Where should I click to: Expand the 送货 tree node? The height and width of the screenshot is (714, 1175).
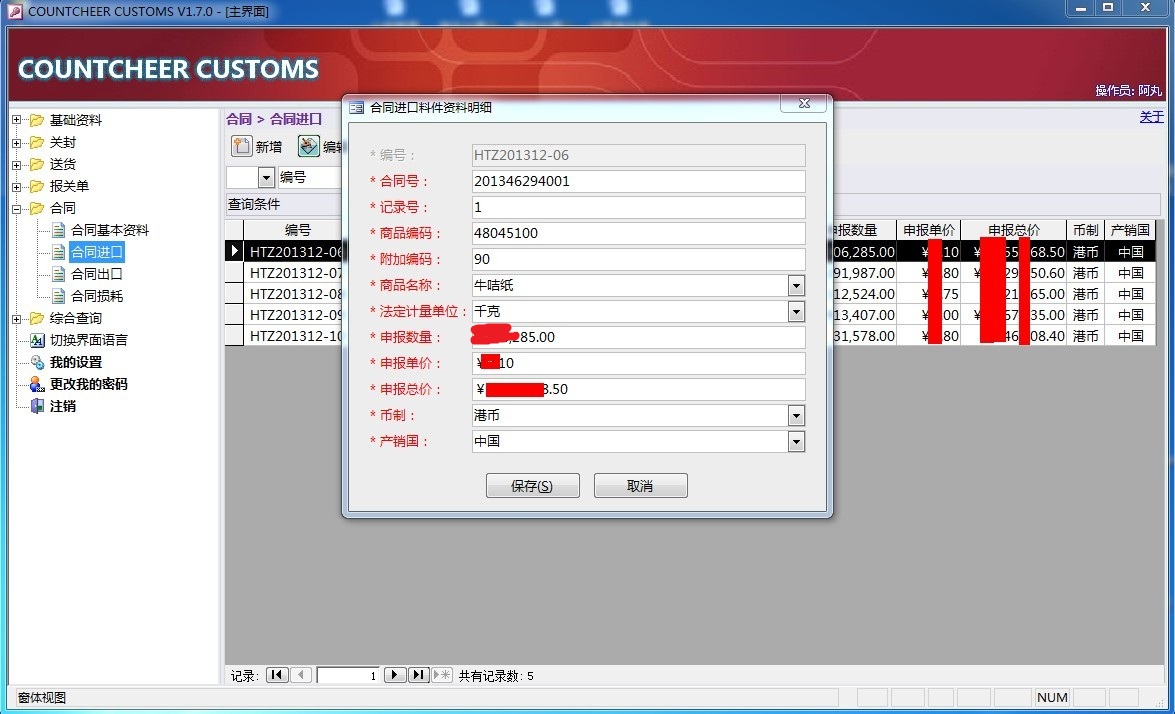(x=16, y=164)
